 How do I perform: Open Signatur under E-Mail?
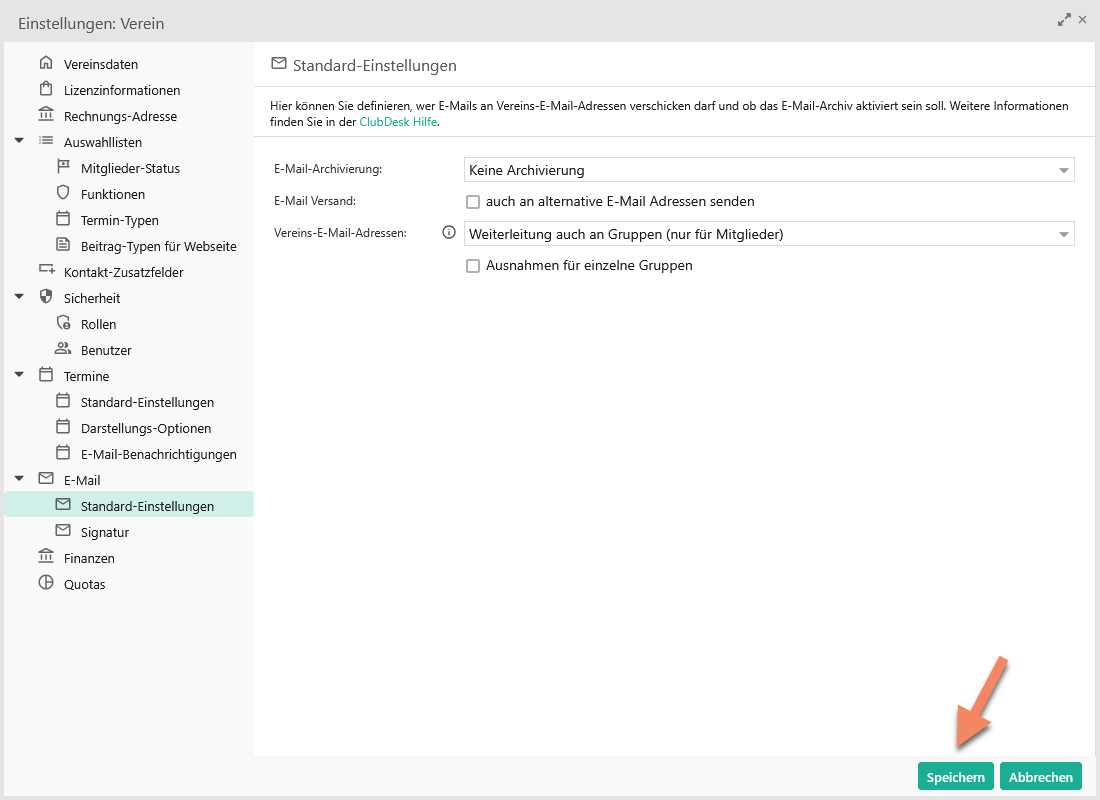click(105, 532)
